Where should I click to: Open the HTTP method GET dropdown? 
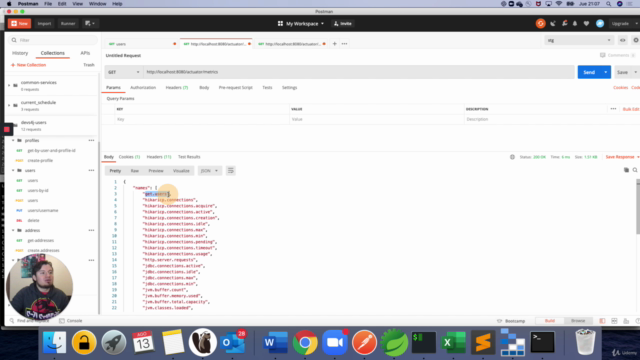click(x=123, y=72)
